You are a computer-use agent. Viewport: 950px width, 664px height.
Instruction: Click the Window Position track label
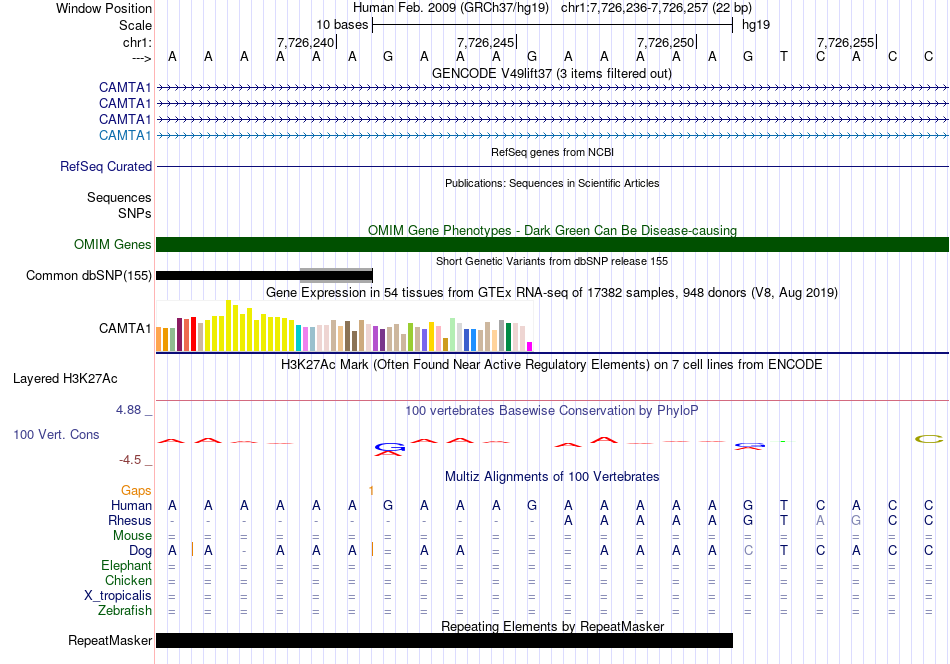pos(104,8)
